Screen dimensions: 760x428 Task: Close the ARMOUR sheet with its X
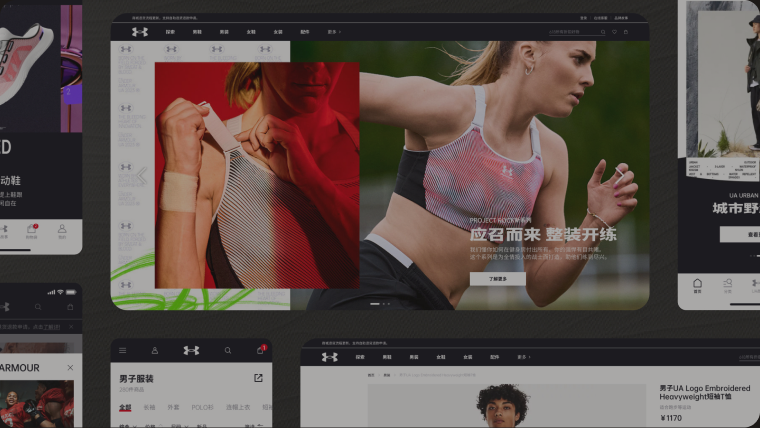coord(70,368)
